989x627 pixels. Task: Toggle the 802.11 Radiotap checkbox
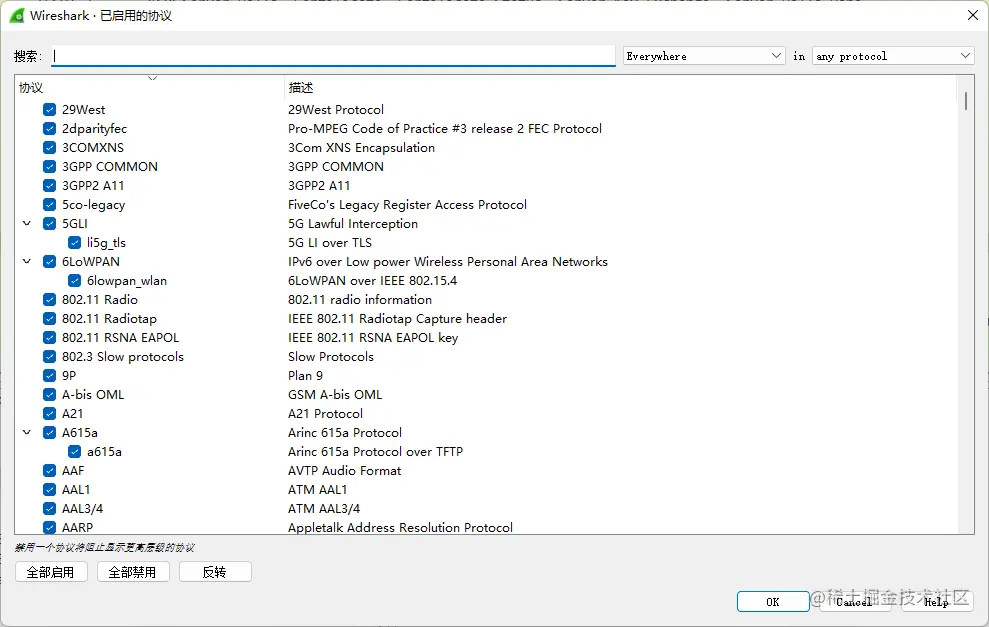[x=50, y=319]
